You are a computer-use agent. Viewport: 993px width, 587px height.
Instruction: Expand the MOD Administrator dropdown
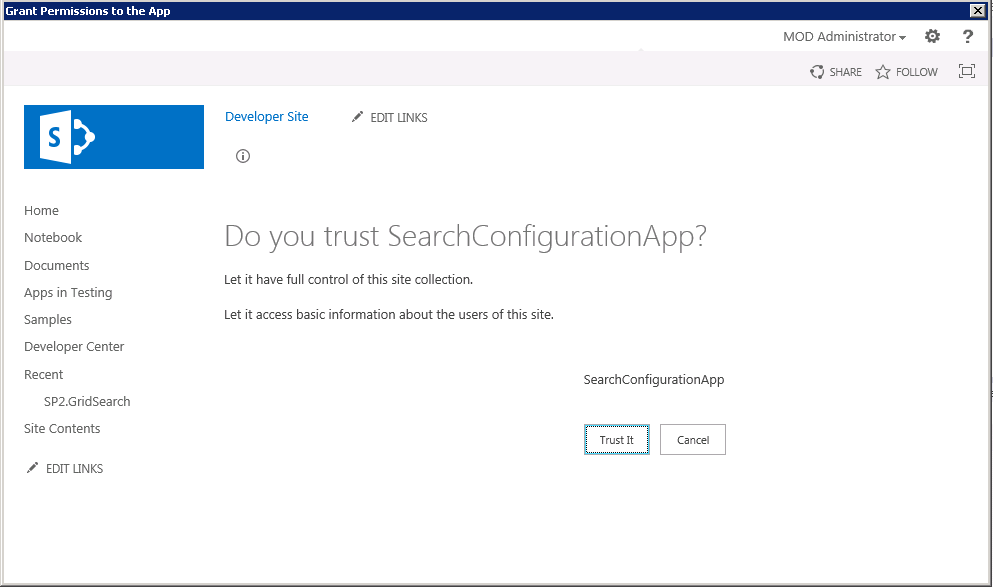844,37
